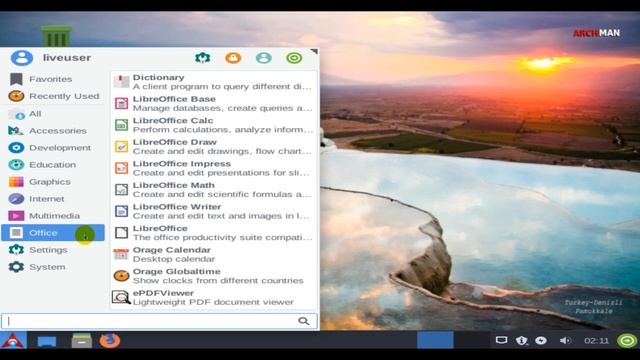Screen dimensions: 640x360
Task: Launch Orage Globaltime clocks
Action: (x=213, y=276)
